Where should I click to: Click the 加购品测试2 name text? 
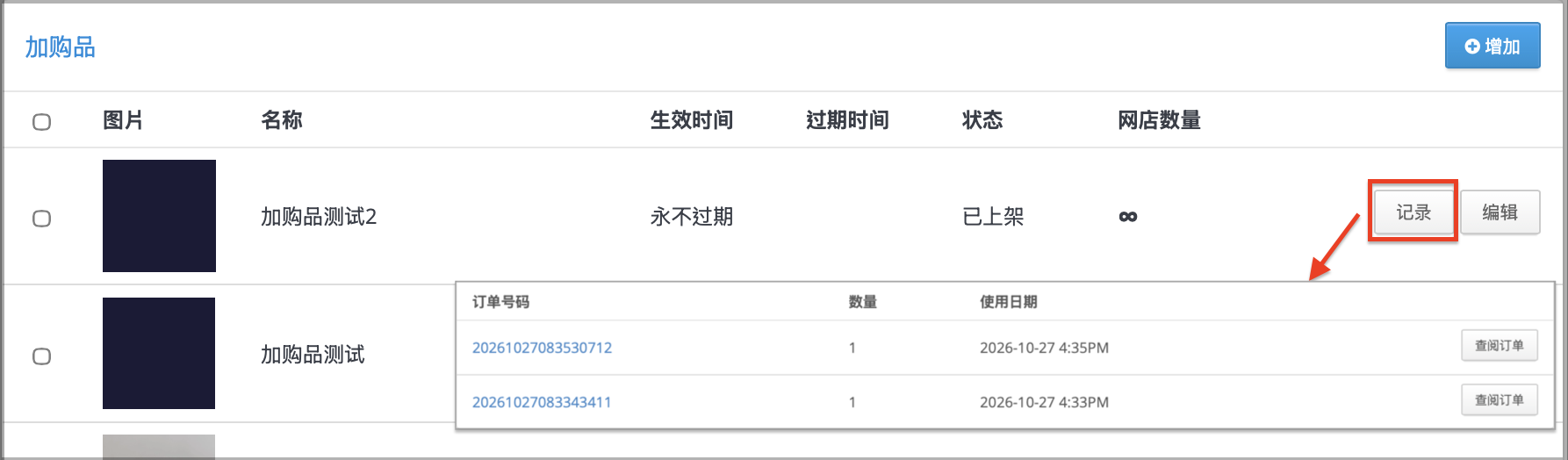[x=319, y=217]
